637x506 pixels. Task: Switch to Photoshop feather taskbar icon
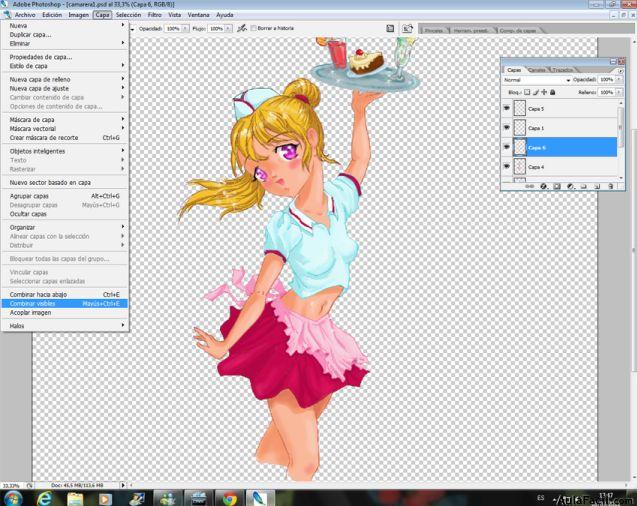point(259,498)
